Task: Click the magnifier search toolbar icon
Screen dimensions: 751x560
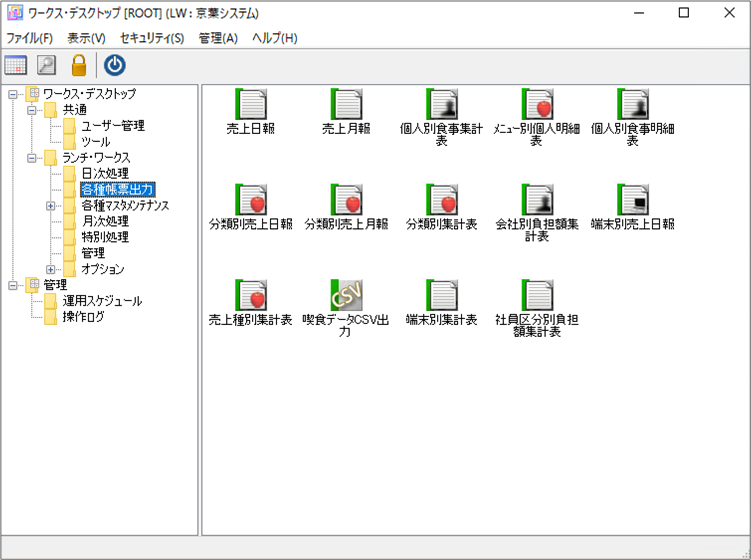Action: 46,65
